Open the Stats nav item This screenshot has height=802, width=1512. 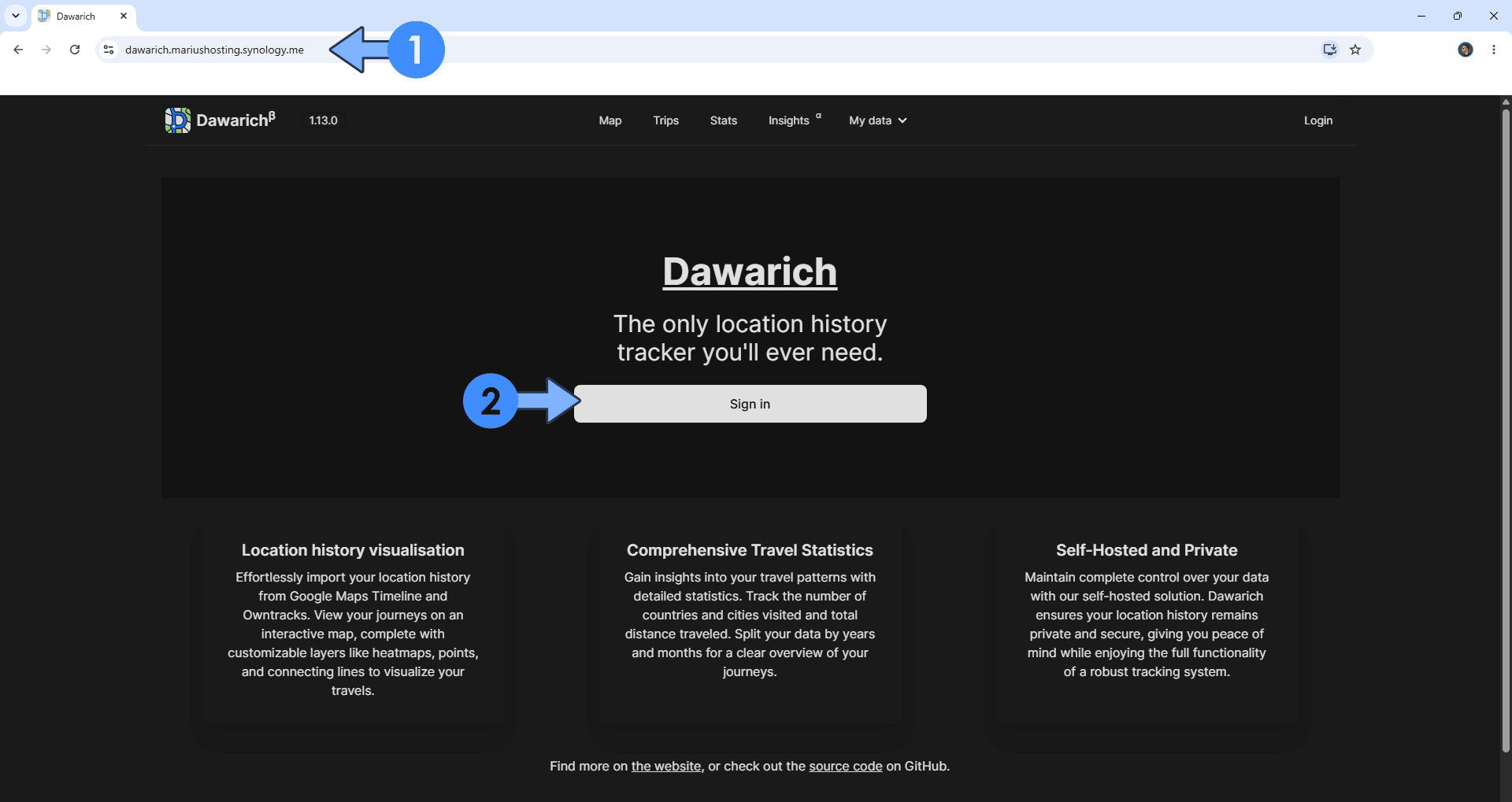724,120
